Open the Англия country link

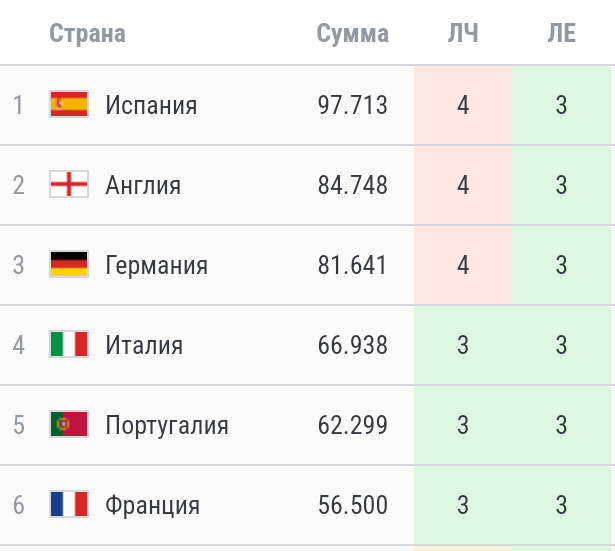click(x=143, y=185)
